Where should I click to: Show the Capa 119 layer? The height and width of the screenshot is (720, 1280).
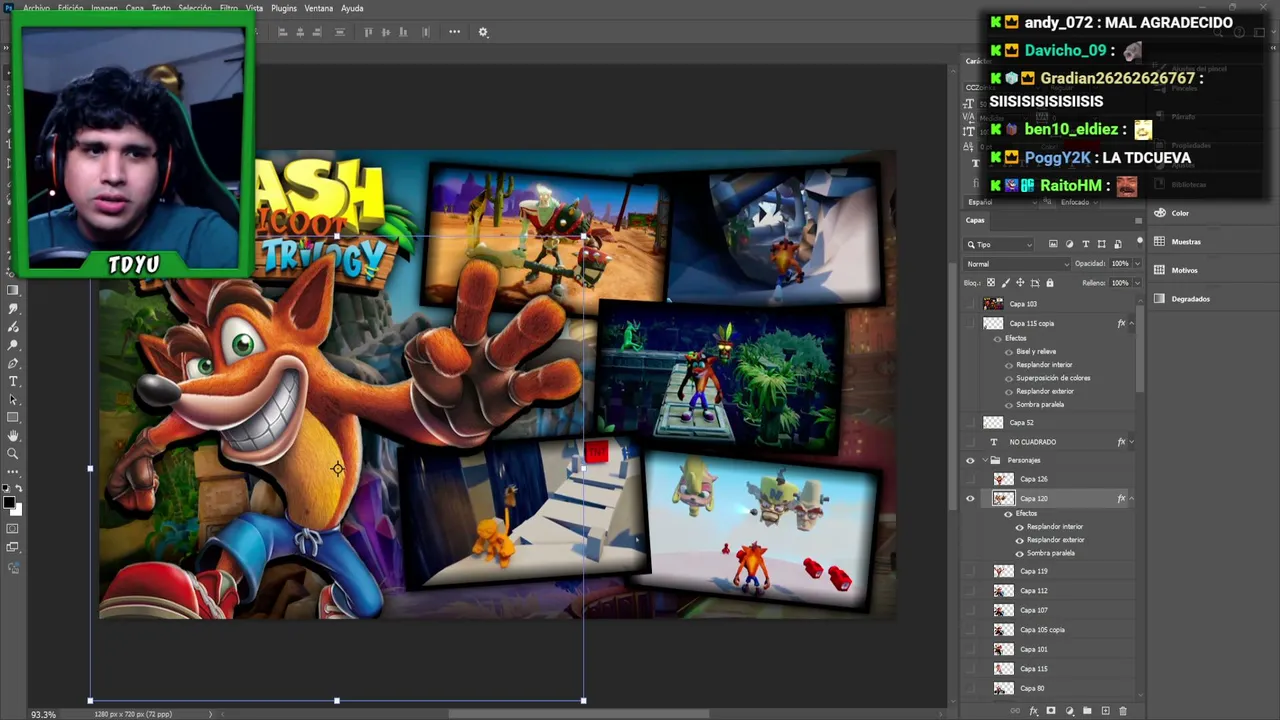tap(970, 571)
